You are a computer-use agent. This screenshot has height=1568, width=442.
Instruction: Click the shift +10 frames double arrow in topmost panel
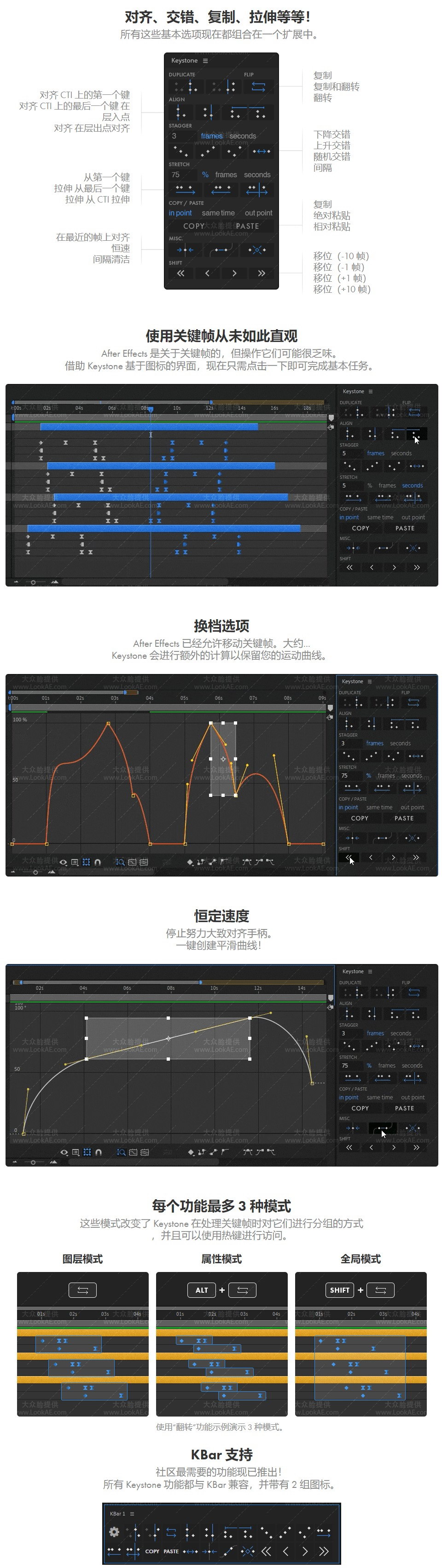(261, 273)
